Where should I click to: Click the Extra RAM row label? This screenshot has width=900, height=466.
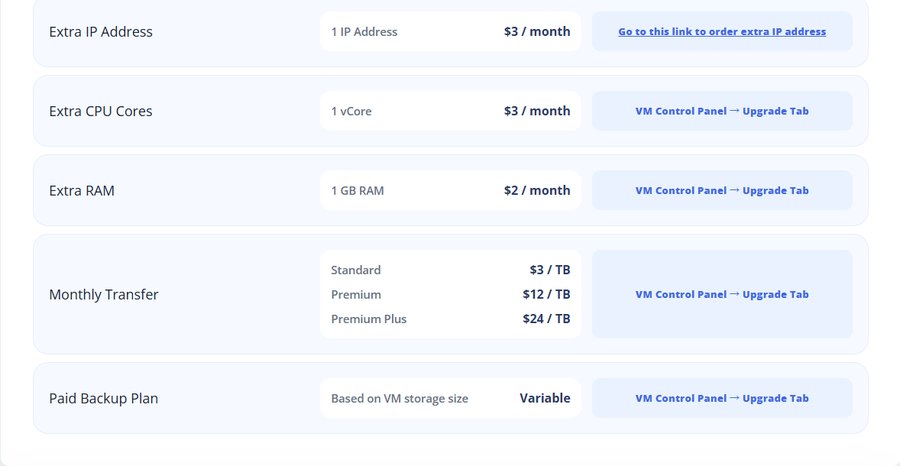82,191
